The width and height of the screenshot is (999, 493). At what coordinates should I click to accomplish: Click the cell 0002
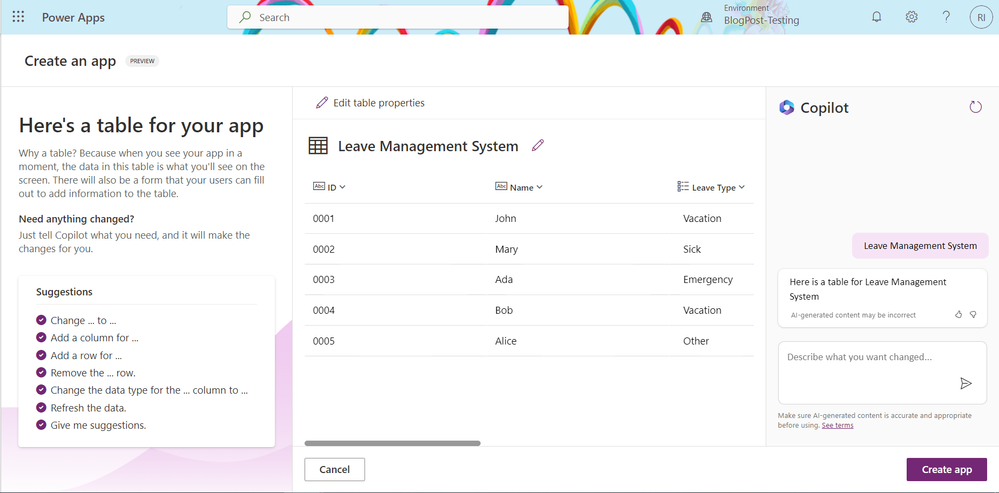pos(324,249)
